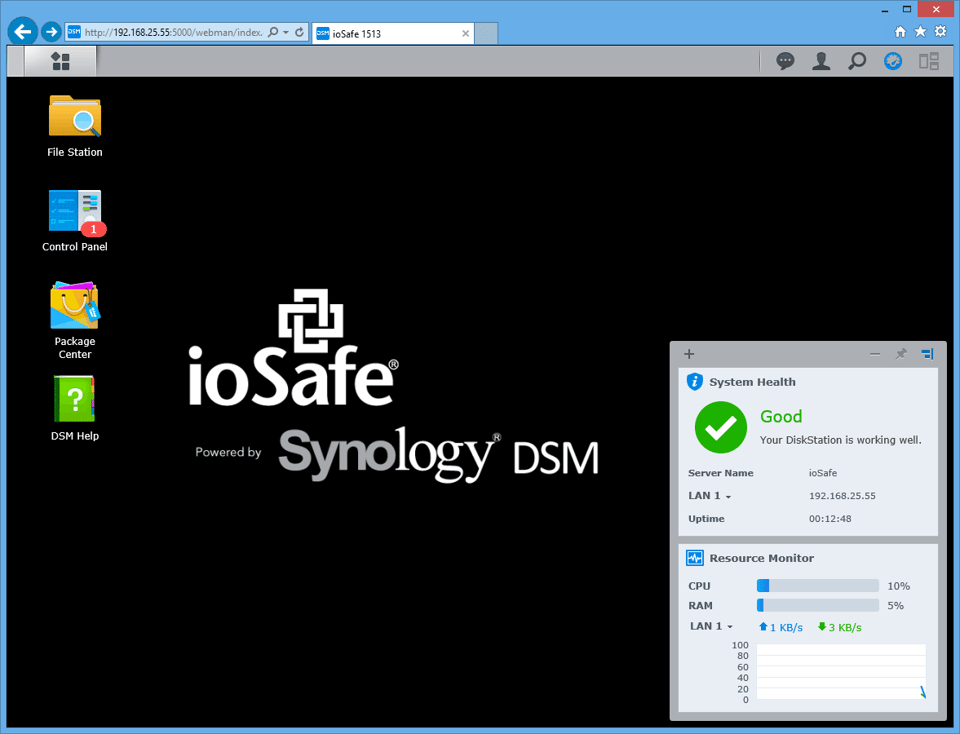This screenshot has height=734, width=960.
Task: Toggle the widgets panel icon in taskbar
Action: pos(893,61)
